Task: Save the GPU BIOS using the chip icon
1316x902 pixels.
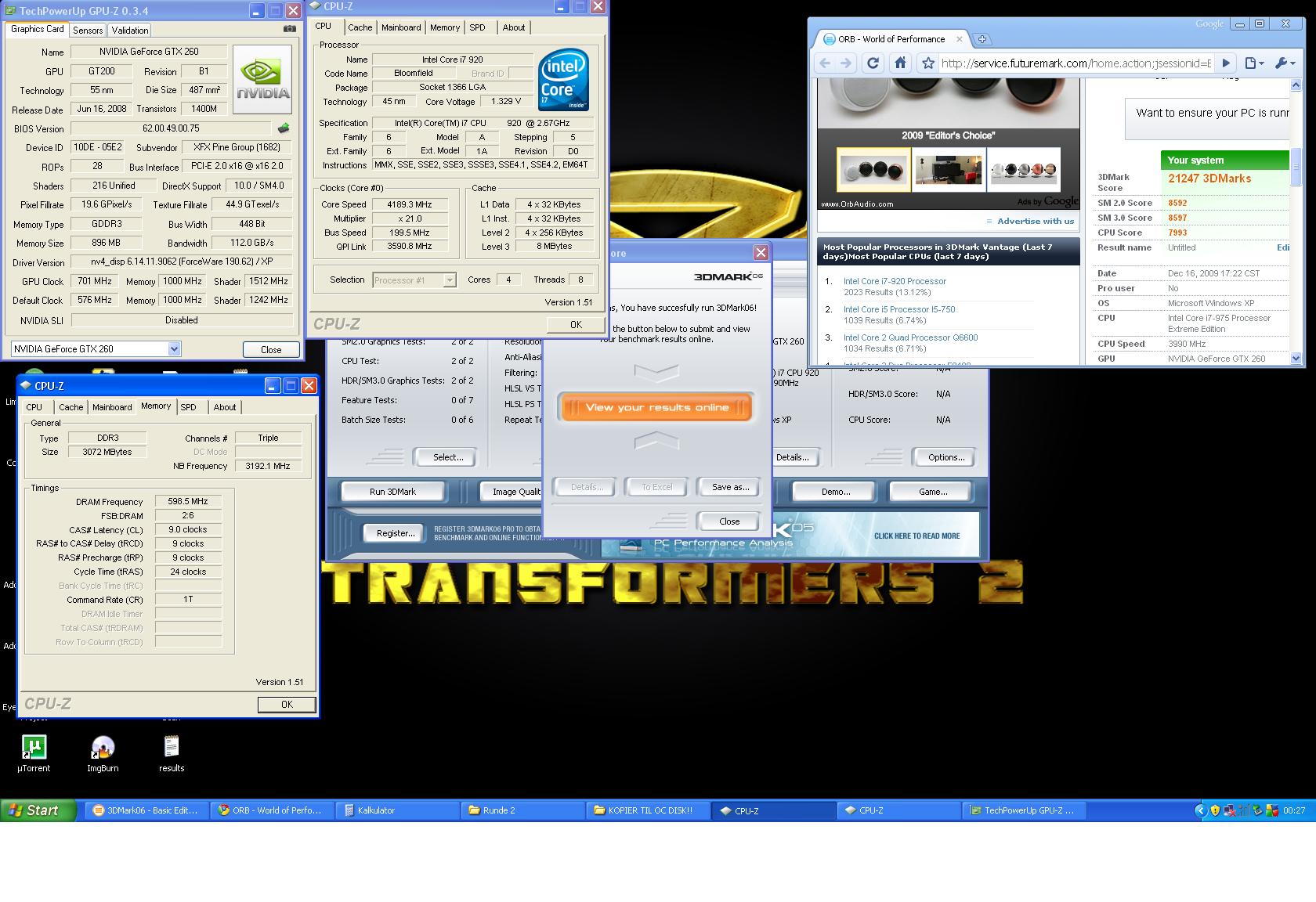Action: pyautogui.click(x=284, y=128)
